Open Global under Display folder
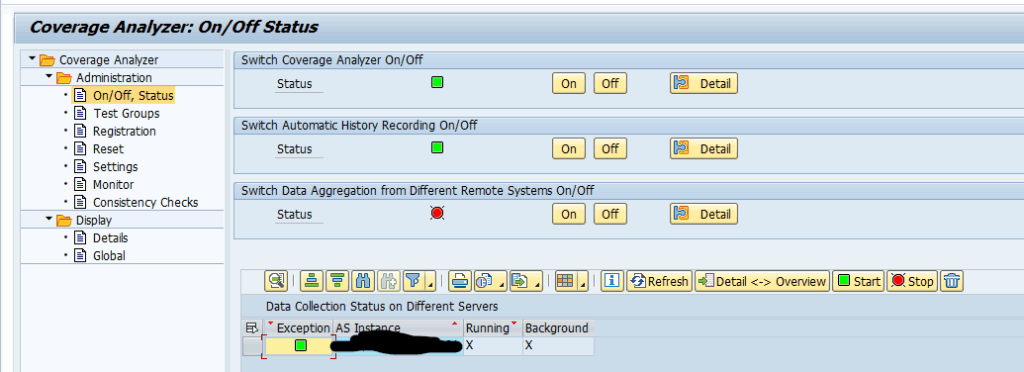Image resolution: width=1024 pixels, height=372 pixels. click(x=109, y=256)
